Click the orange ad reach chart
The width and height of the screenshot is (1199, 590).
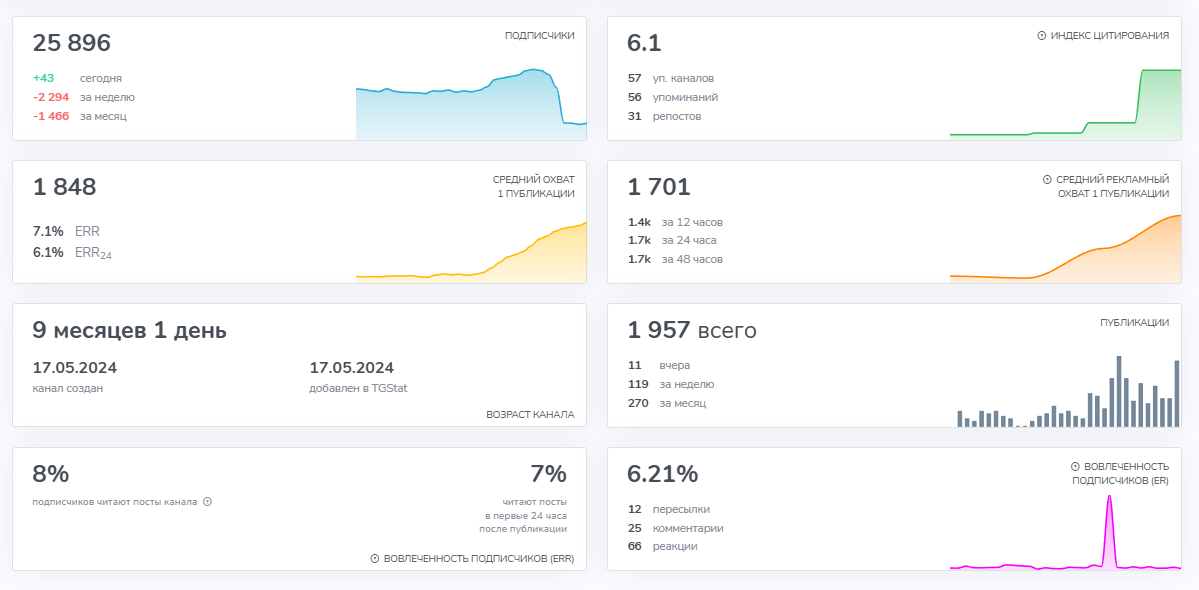pyautogui.click(x=1065, y=255)
